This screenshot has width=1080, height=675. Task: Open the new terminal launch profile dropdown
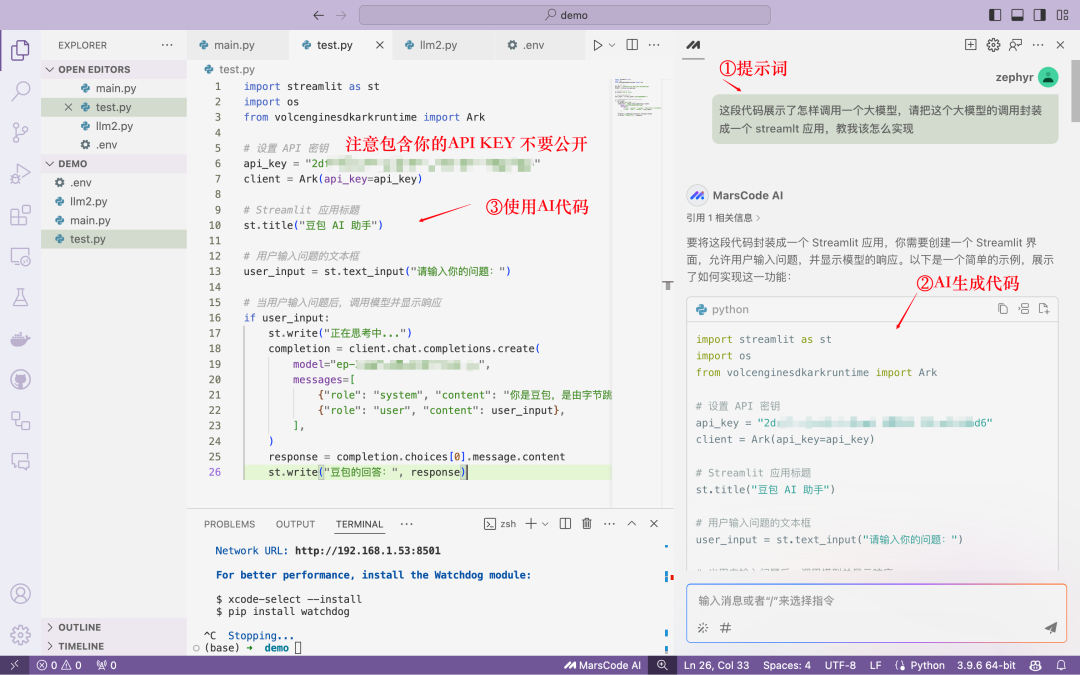545,524
